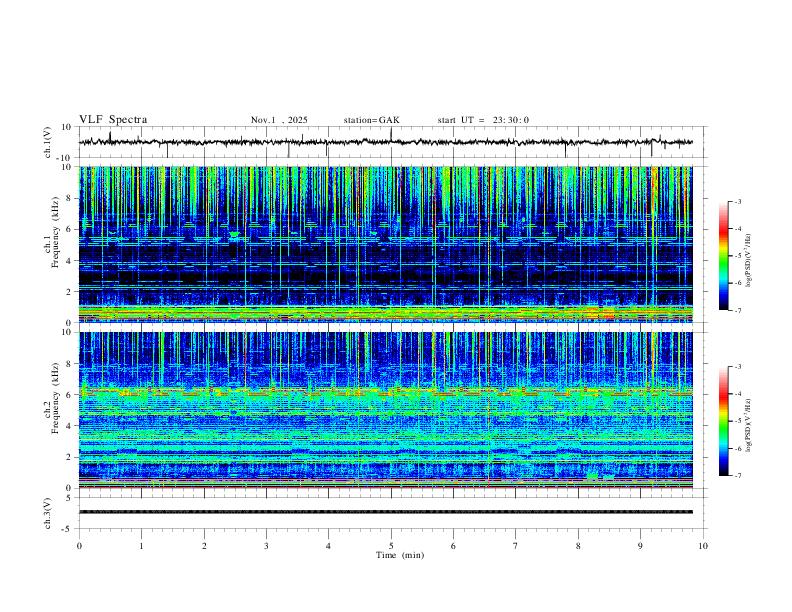Select the upper "log(PSD)(V²/Hz)" color bar label
The image size is (792, 612).
[x=749, y=261]
